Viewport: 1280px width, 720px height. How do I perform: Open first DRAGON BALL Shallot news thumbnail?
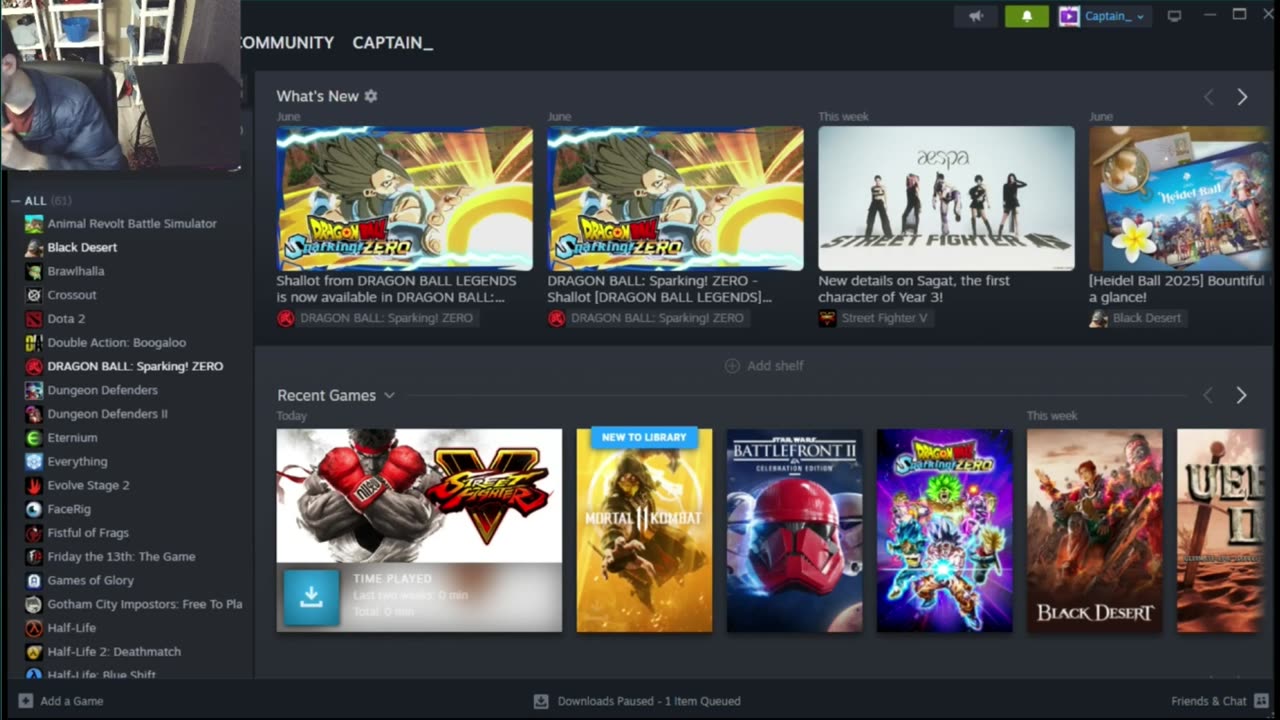click(404, 198)
